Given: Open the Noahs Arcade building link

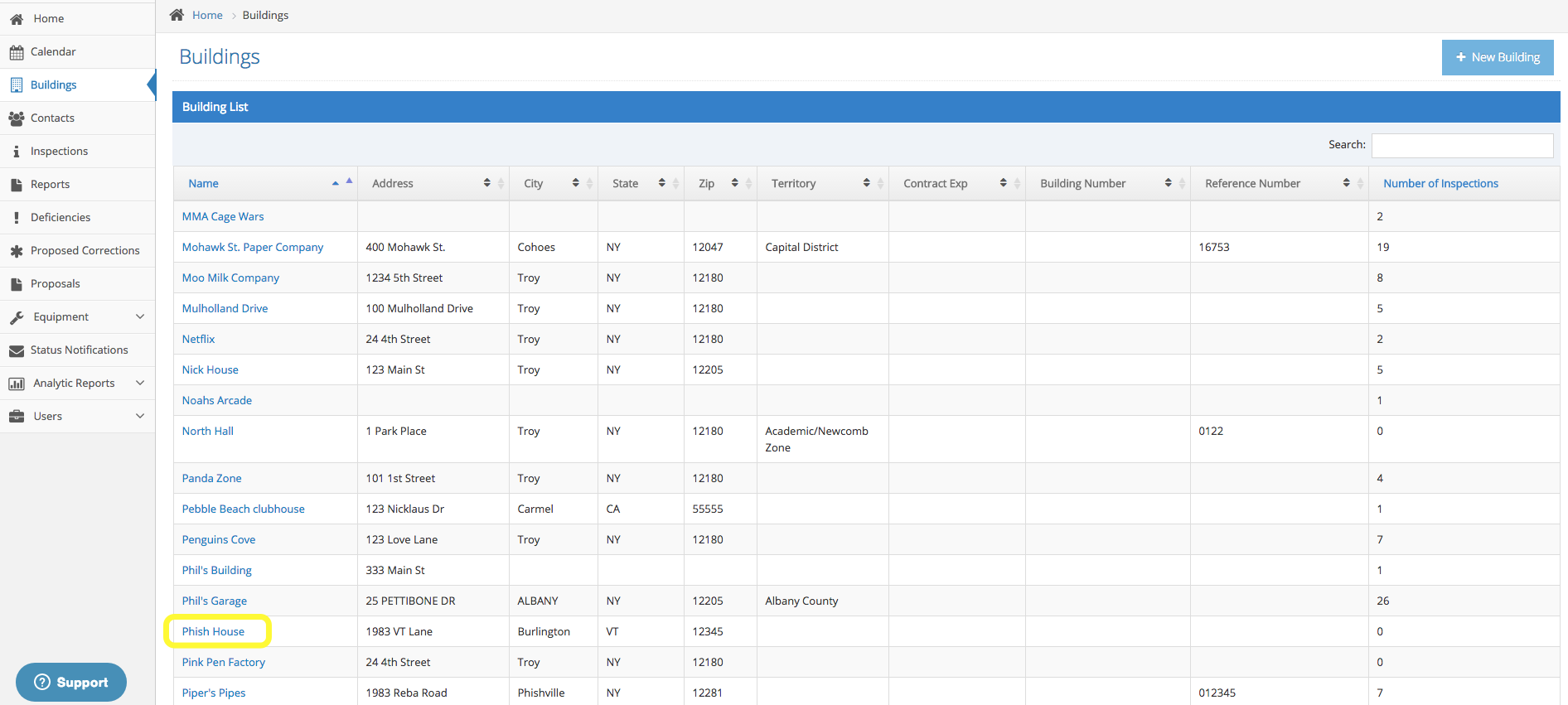Looking at the screenshot, I should (x=216, y=400).
